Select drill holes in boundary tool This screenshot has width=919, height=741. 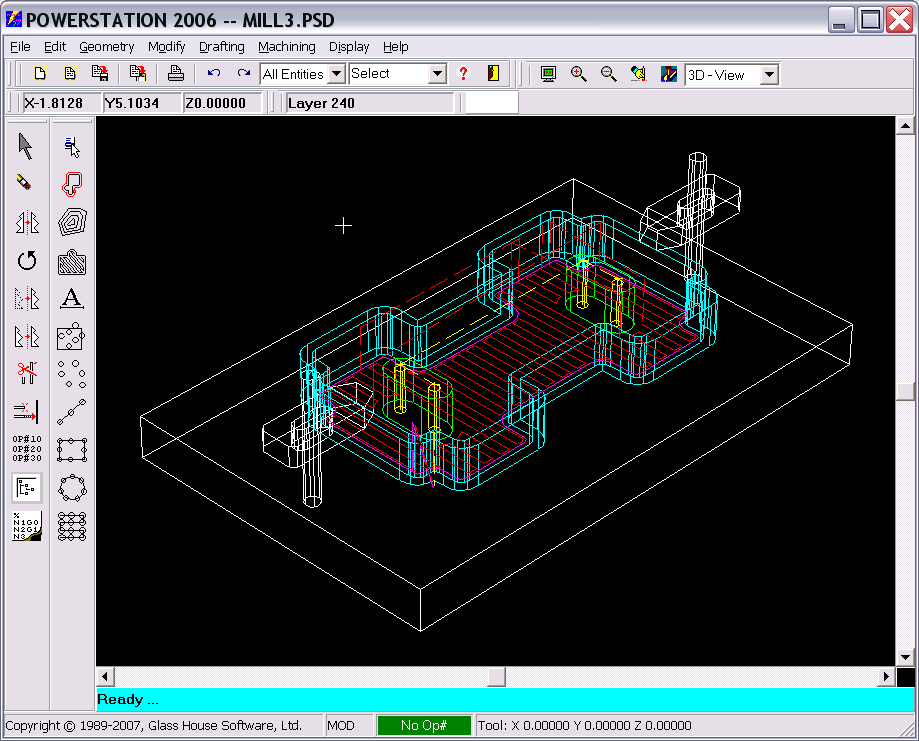72,336
